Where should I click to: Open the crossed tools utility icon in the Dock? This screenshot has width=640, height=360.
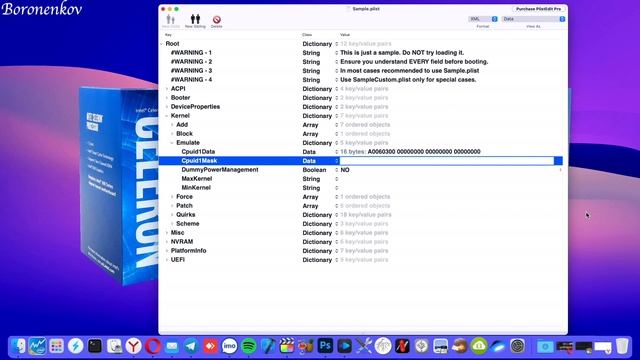(364, 347)
